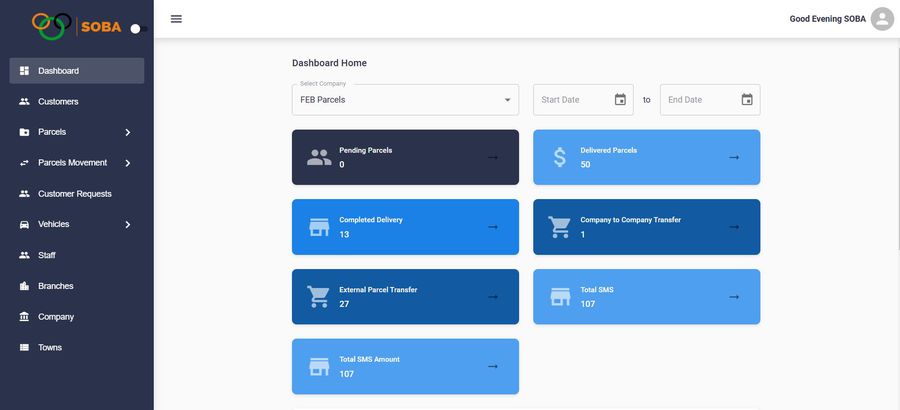This screenshot has height=410, width=900.
Task: Click the Customer Requests people icon
Action: (24, 194)
